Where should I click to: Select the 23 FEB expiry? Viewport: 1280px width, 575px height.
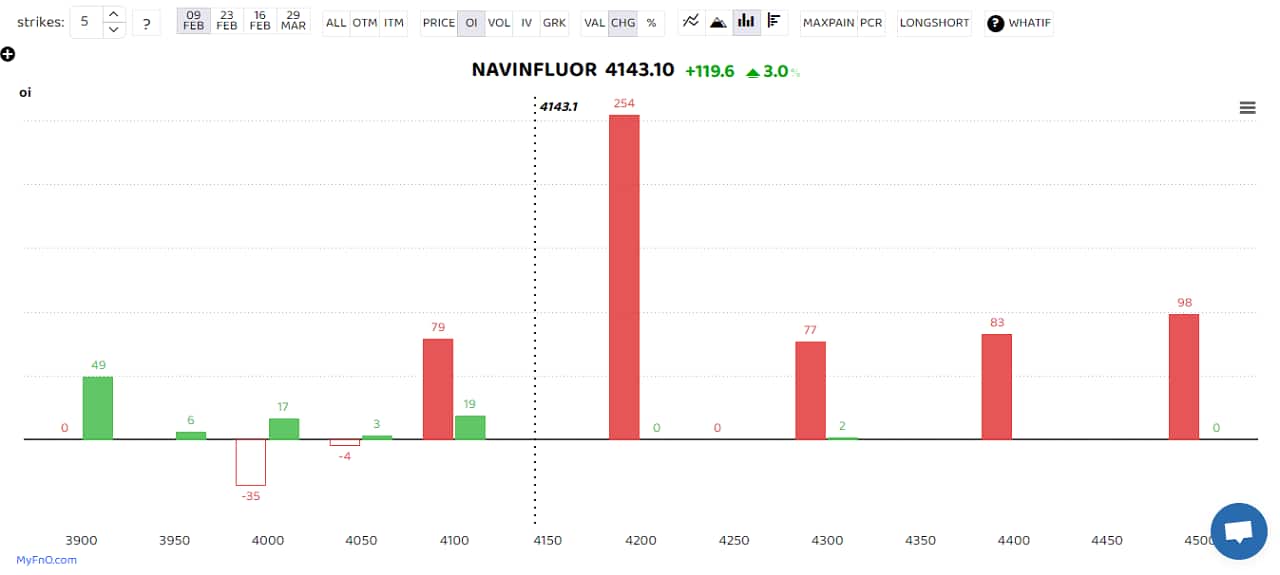click(x=227, y=21)
